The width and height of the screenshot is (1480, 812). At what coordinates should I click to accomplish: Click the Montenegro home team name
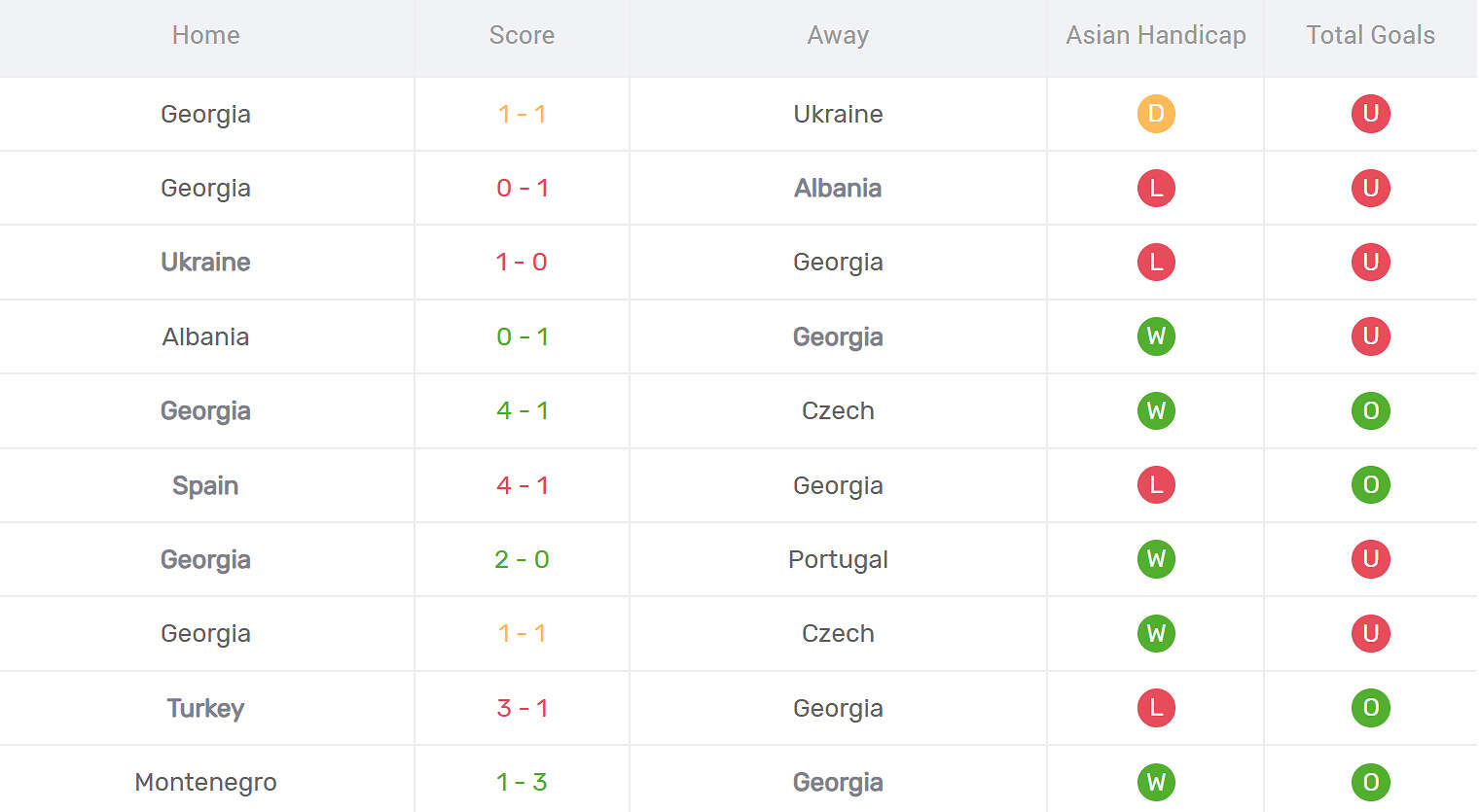point(205,782)
